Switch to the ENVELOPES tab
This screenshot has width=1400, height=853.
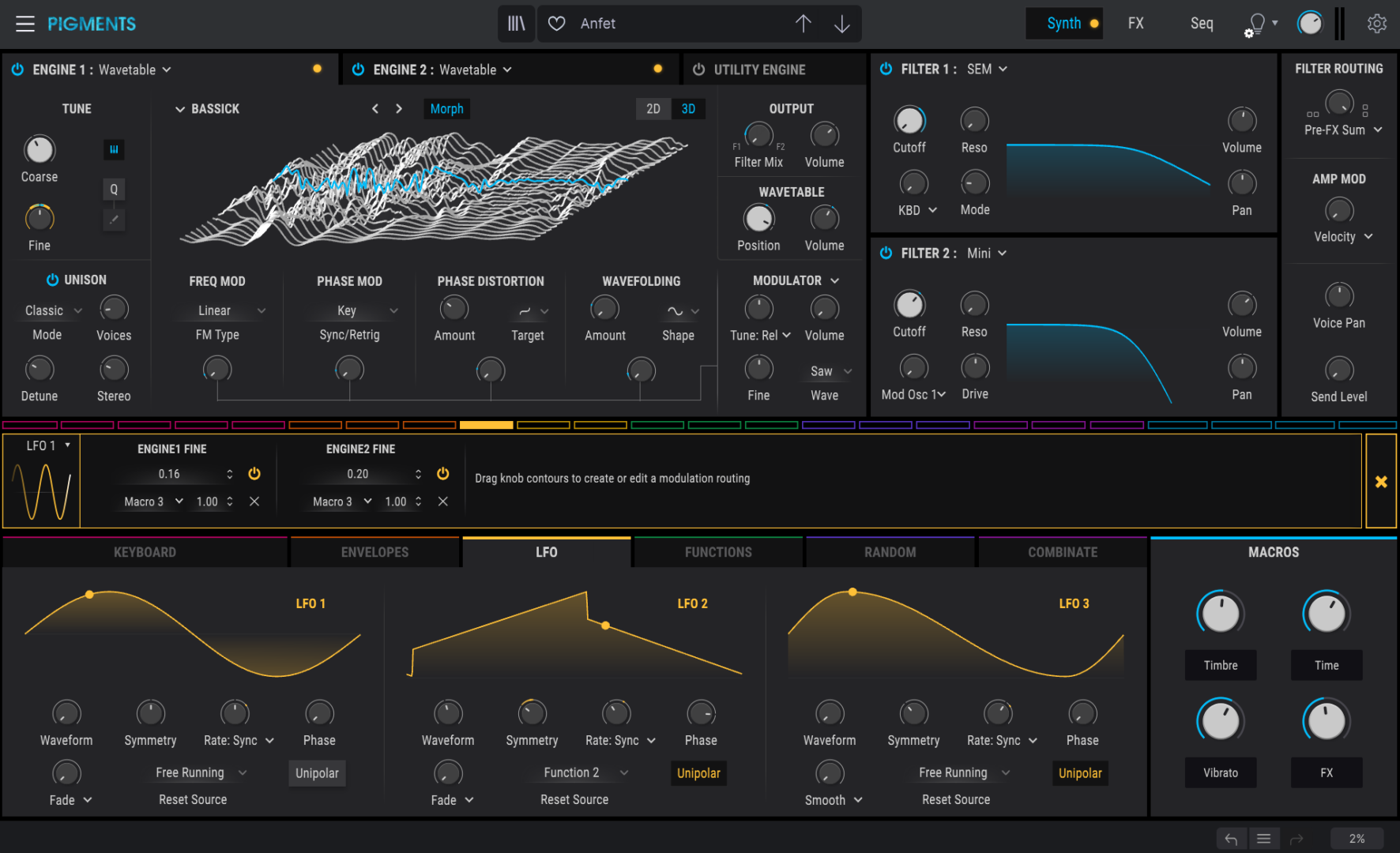coord(374,552)
